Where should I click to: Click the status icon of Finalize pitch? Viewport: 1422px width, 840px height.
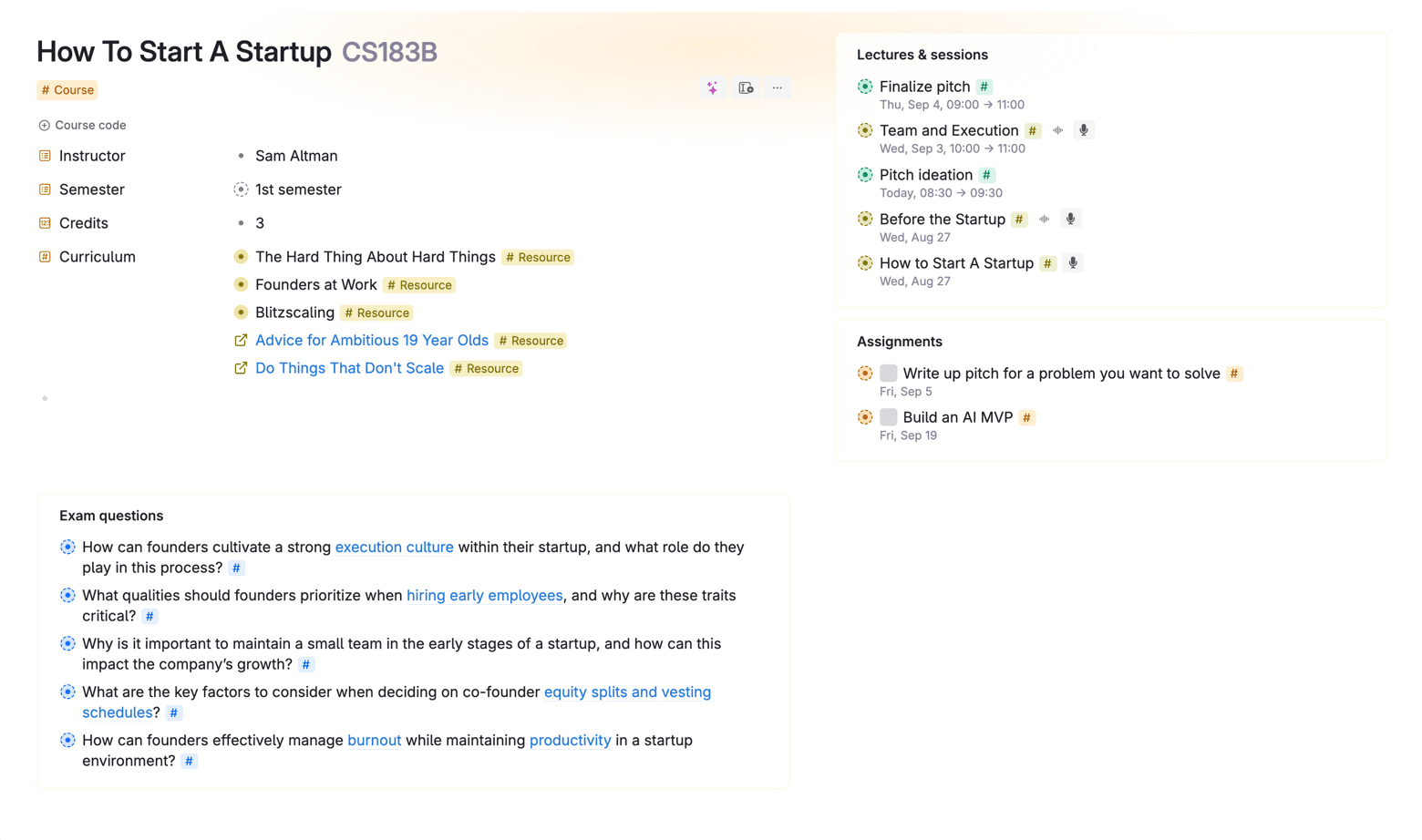865,87
